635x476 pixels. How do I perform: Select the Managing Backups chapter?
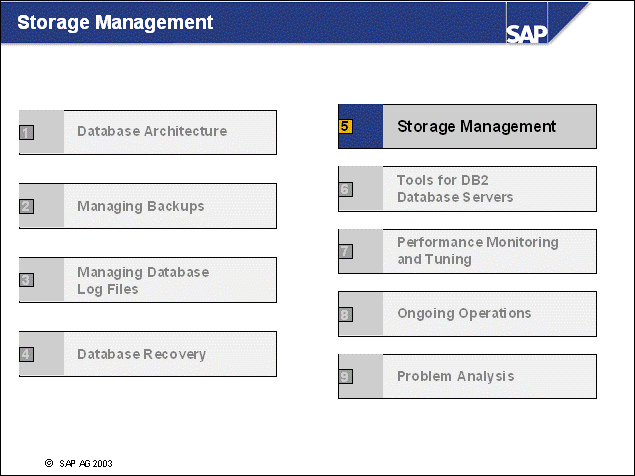click(141, 206)
